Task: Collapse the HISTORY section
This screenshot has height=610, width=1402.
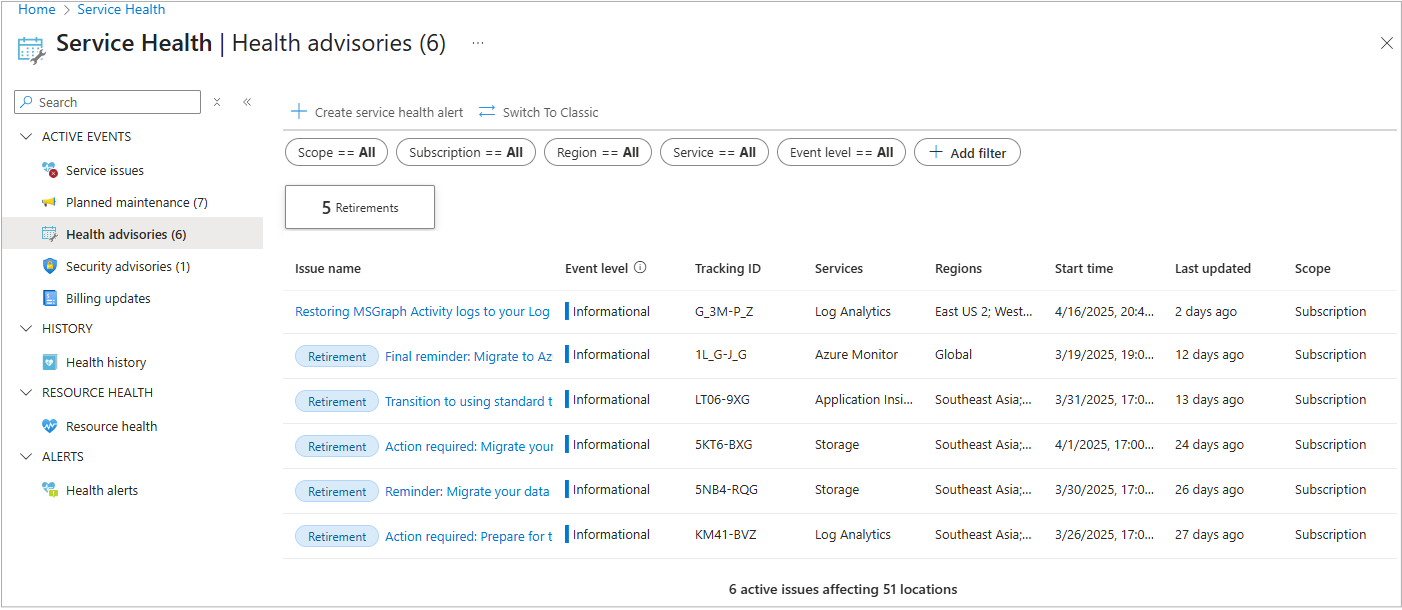Action: tap(26, 329)
